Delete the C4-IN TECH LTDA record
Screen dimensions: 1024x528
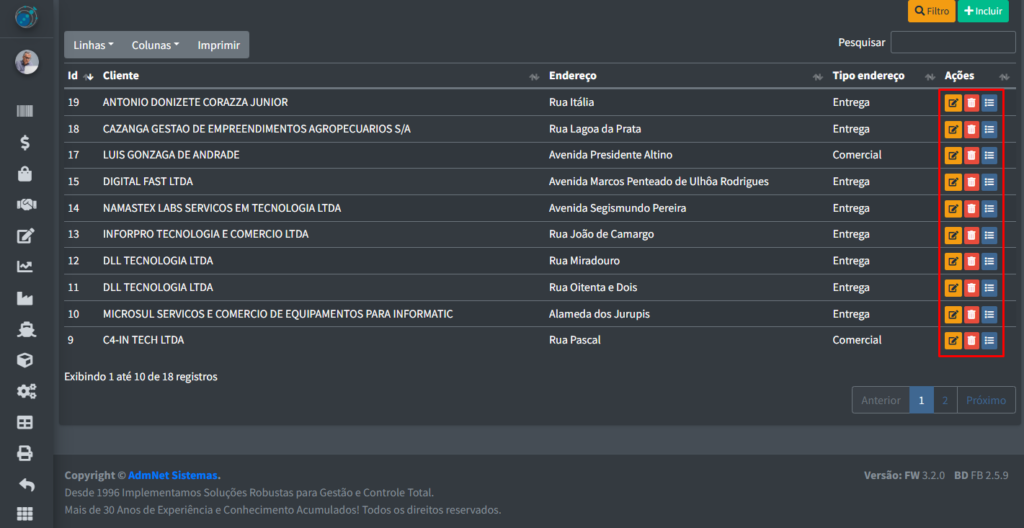coord(971,340)
